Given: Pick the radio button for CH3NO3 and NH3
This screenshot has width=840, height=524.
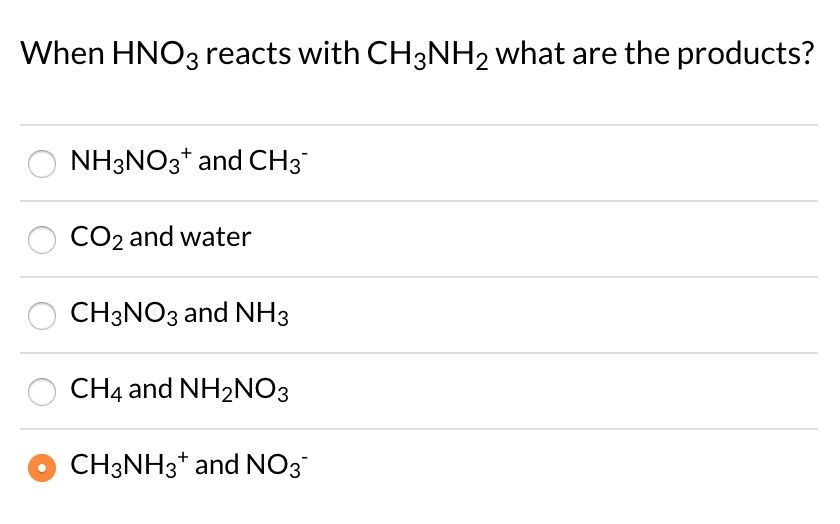Looking at the screenshot, I should [x=42, y=315].
